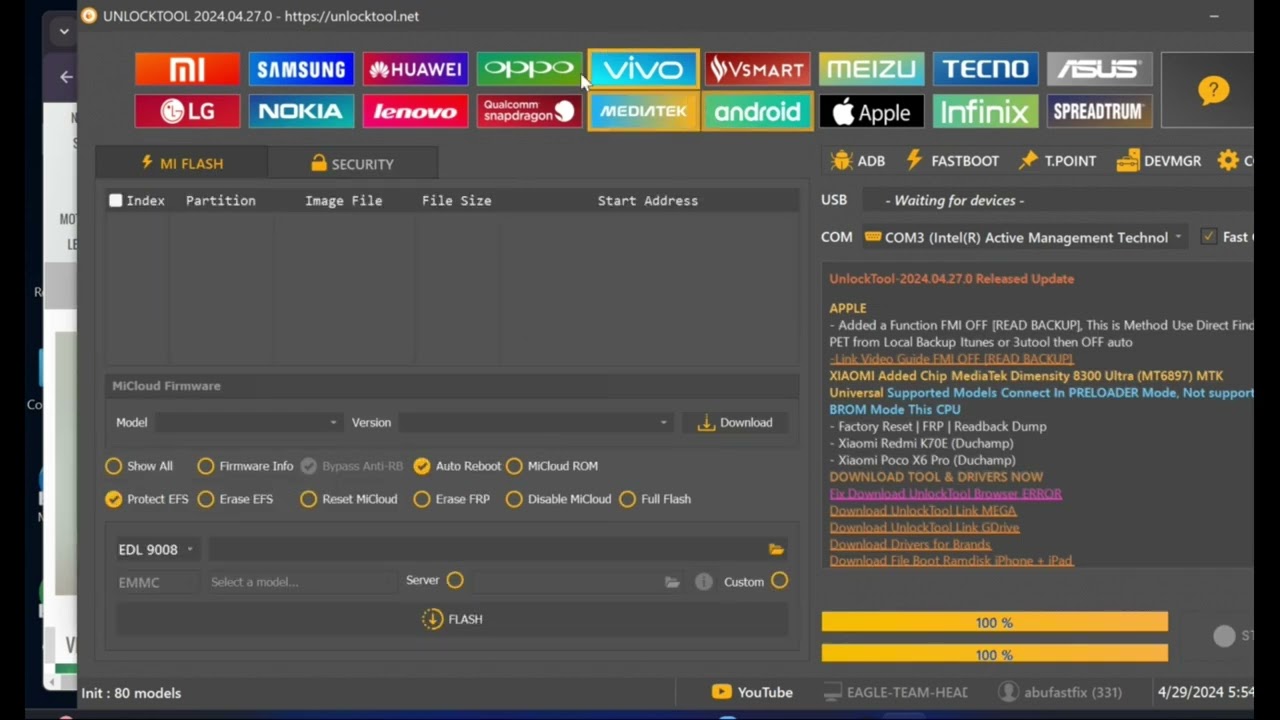Open the 'Link Video Guide FMI OFF' link
Image resolution: width=1280 pixels, height=720 pixels.
click(951, 358)
